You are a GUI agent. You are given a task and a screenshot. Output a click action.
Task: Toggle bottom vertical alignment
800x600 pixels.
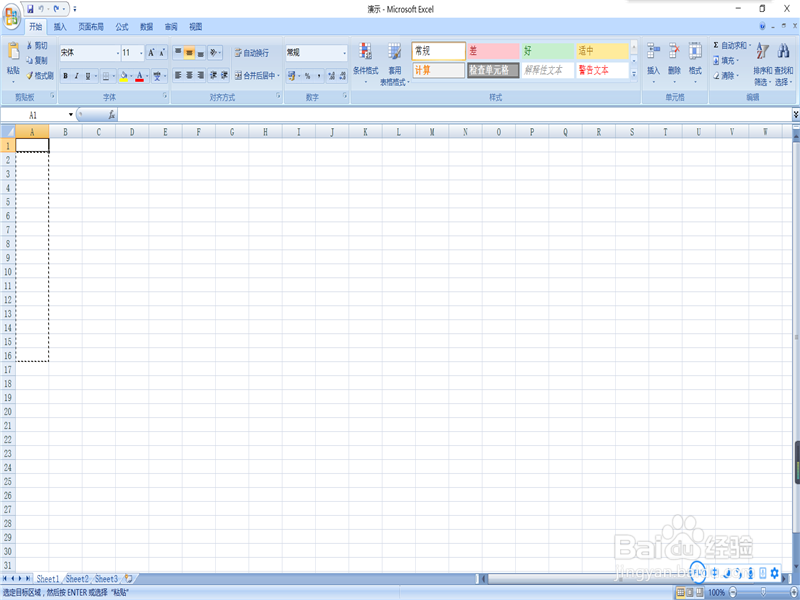tap(201, 52)
